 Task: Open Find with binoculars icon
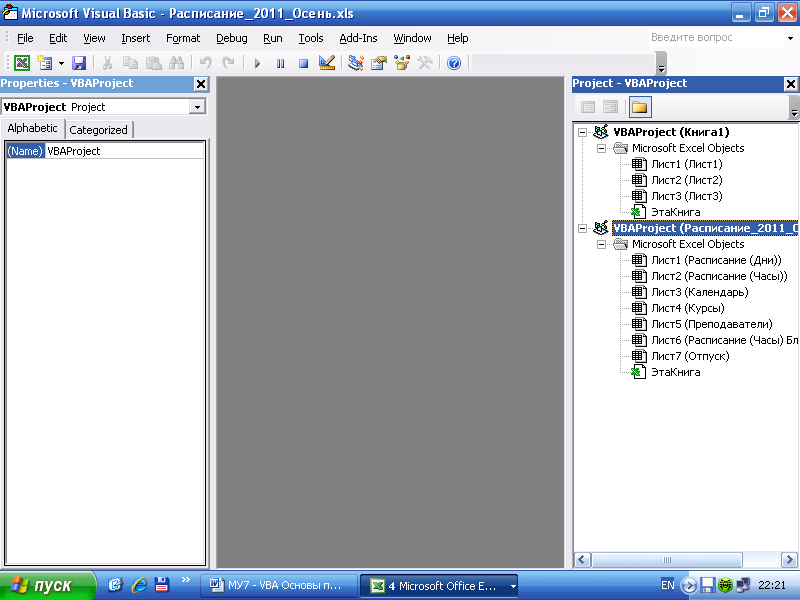[x=177, y=63]
